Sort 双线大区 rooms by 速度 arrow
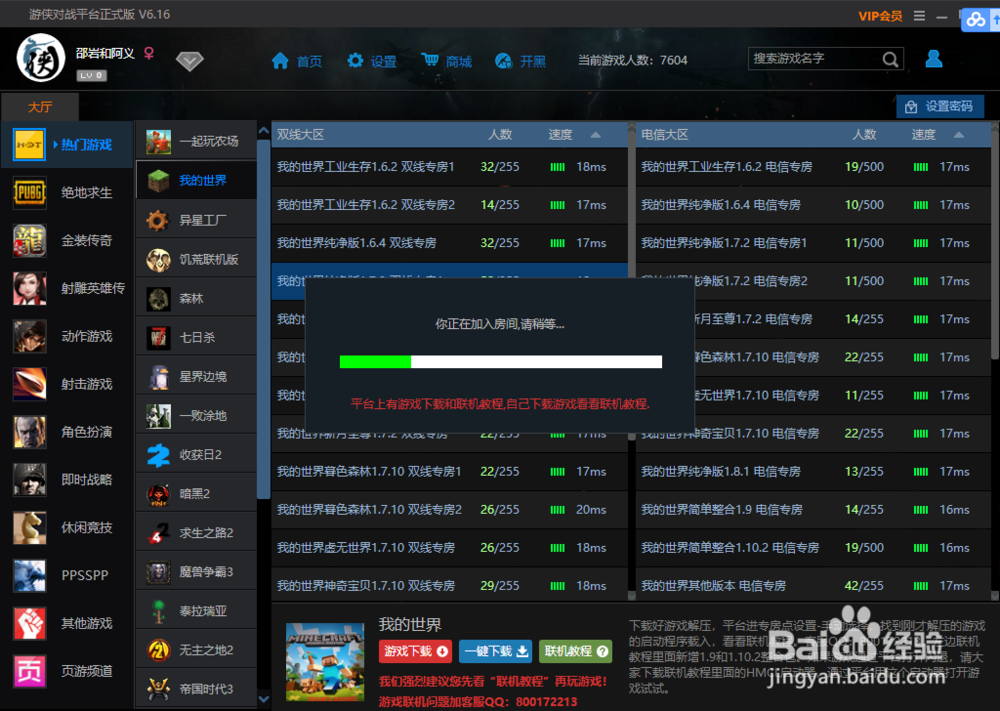 (x=596, y=135)
